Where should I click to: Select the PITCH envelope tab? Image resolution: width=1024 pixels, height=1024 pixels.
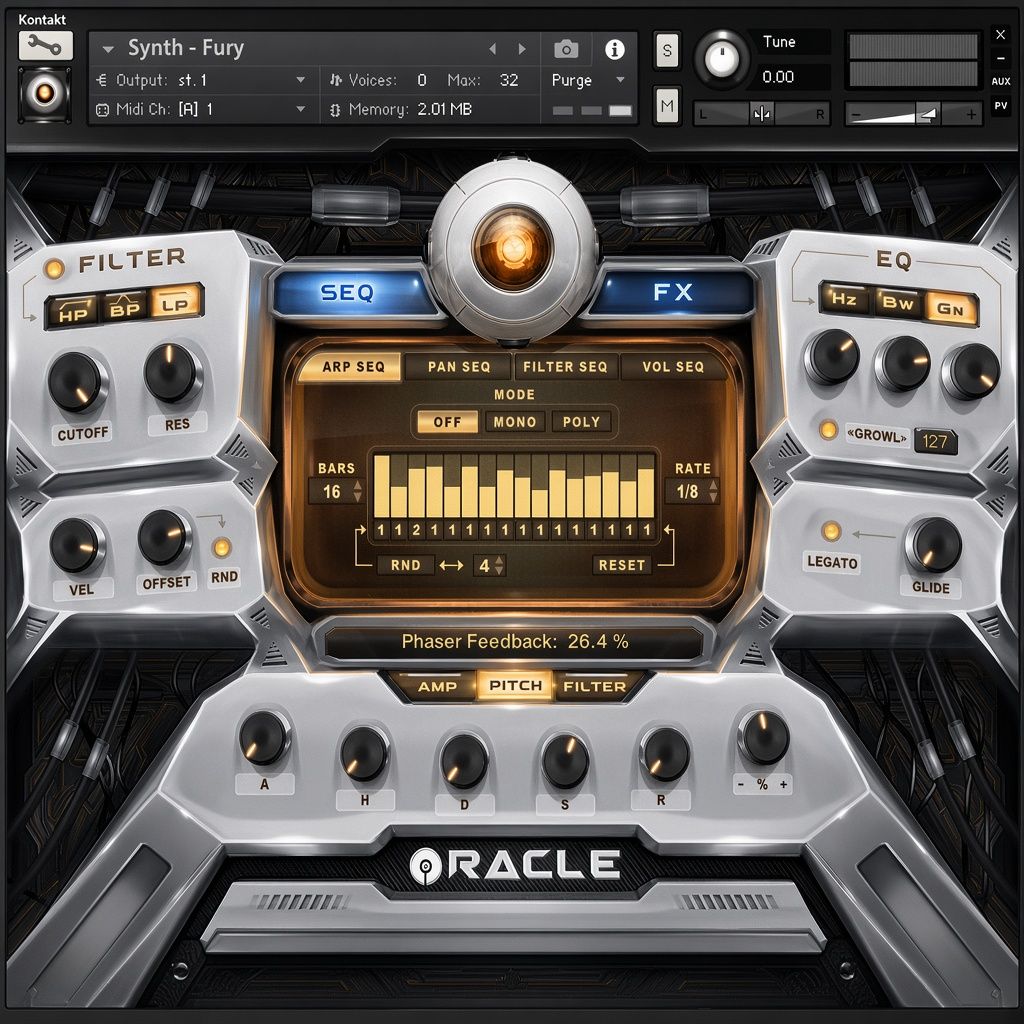[515, 686]
